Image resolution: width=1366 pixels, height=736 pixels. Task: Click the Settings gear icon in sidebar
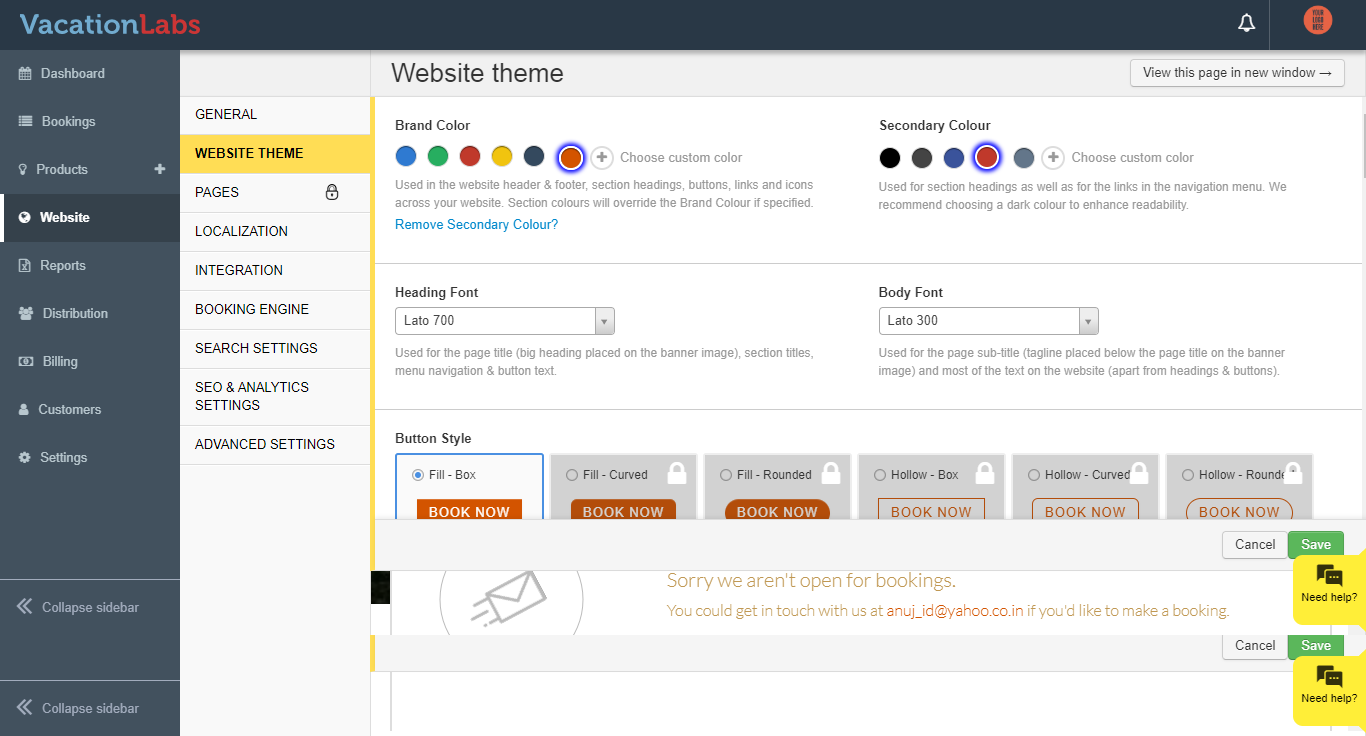(25, 457)
